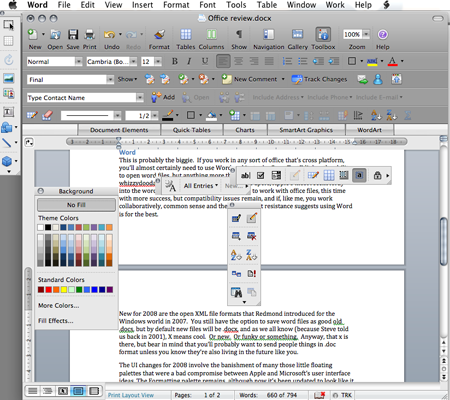Image resolution: width=450 pixels, height=400 pixels.
Task: Open Fill Effects in Background palette
Action: click(x=55, y=321)
